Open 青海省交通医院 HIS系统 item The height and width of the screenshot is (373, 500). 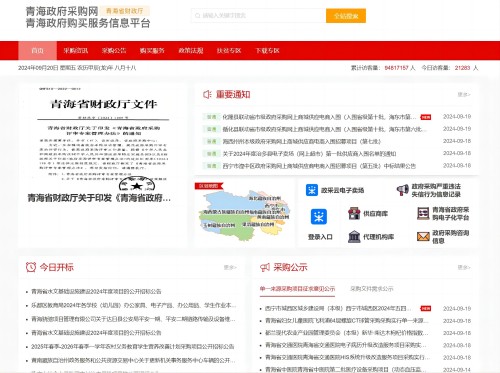click(347, 357)
